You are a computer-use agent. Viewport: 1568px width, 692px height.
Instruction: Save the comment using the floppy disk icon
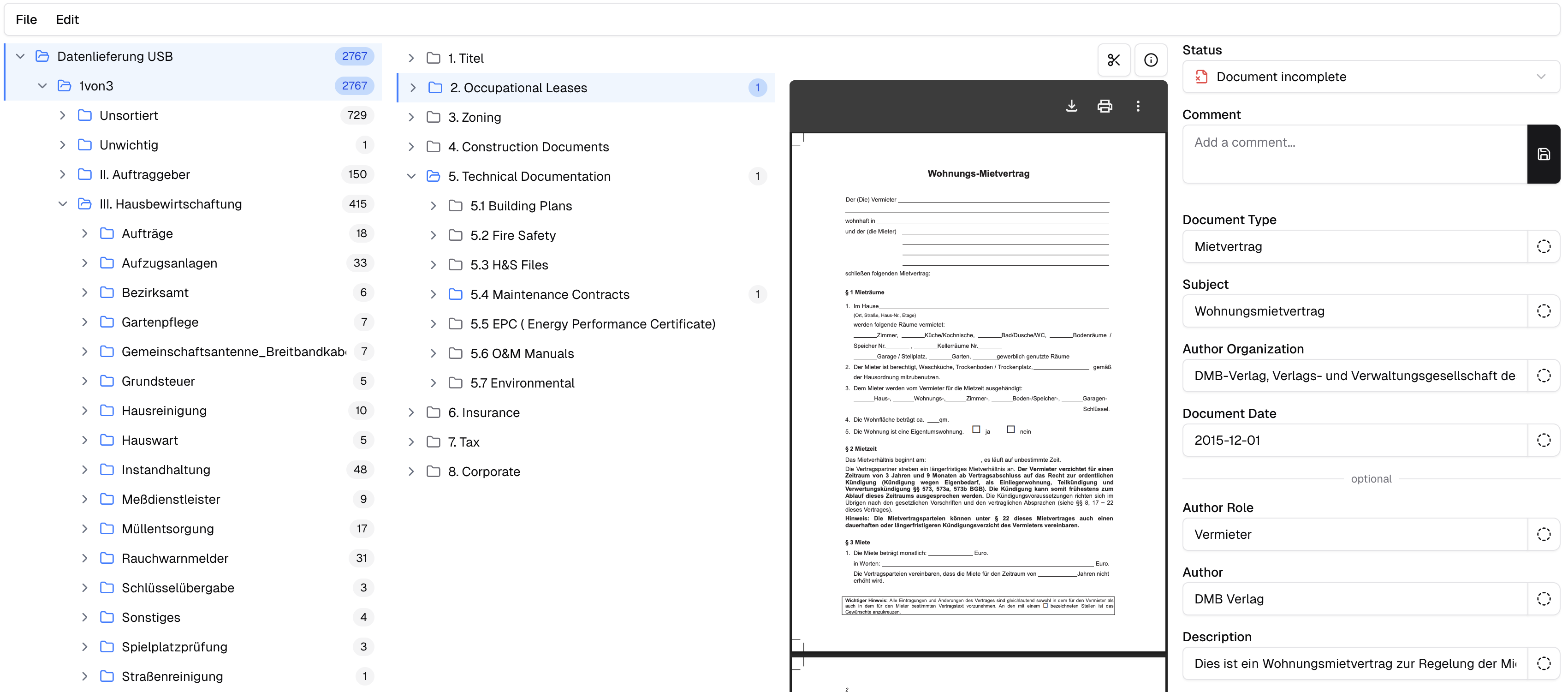[1544, 154]
